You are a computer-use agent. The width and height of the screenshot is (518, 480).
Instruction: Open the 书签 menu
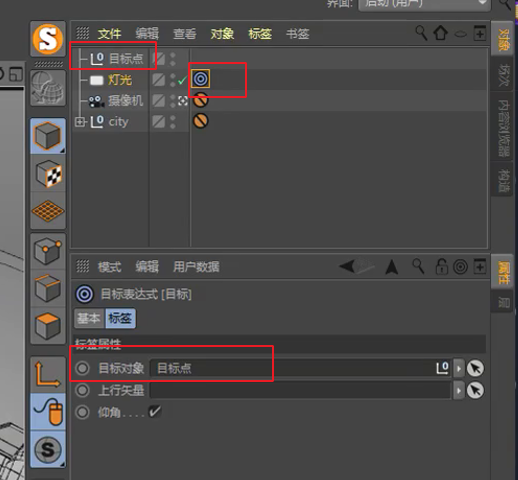(x=298, y=34)
